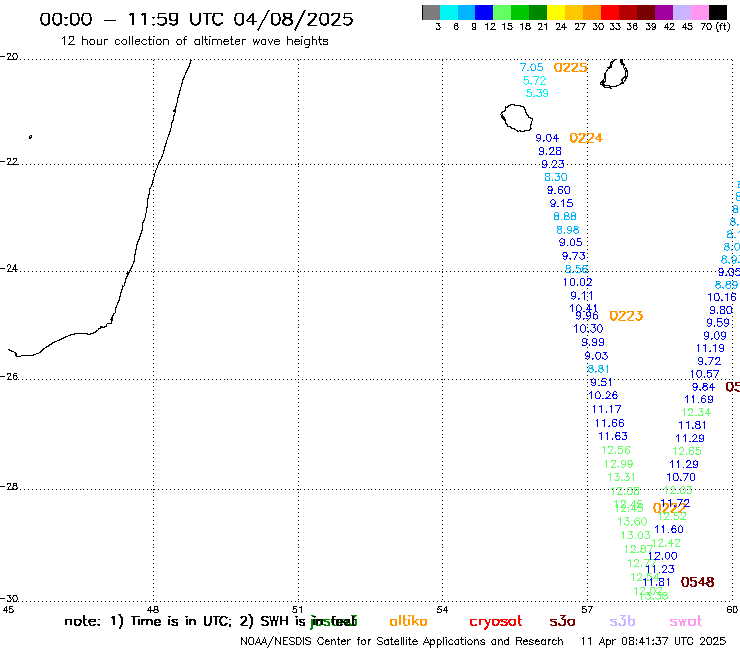Viewport: 740px width, 650px height.
Task: Click the wave height value 5.72
Action: point(534,81)
